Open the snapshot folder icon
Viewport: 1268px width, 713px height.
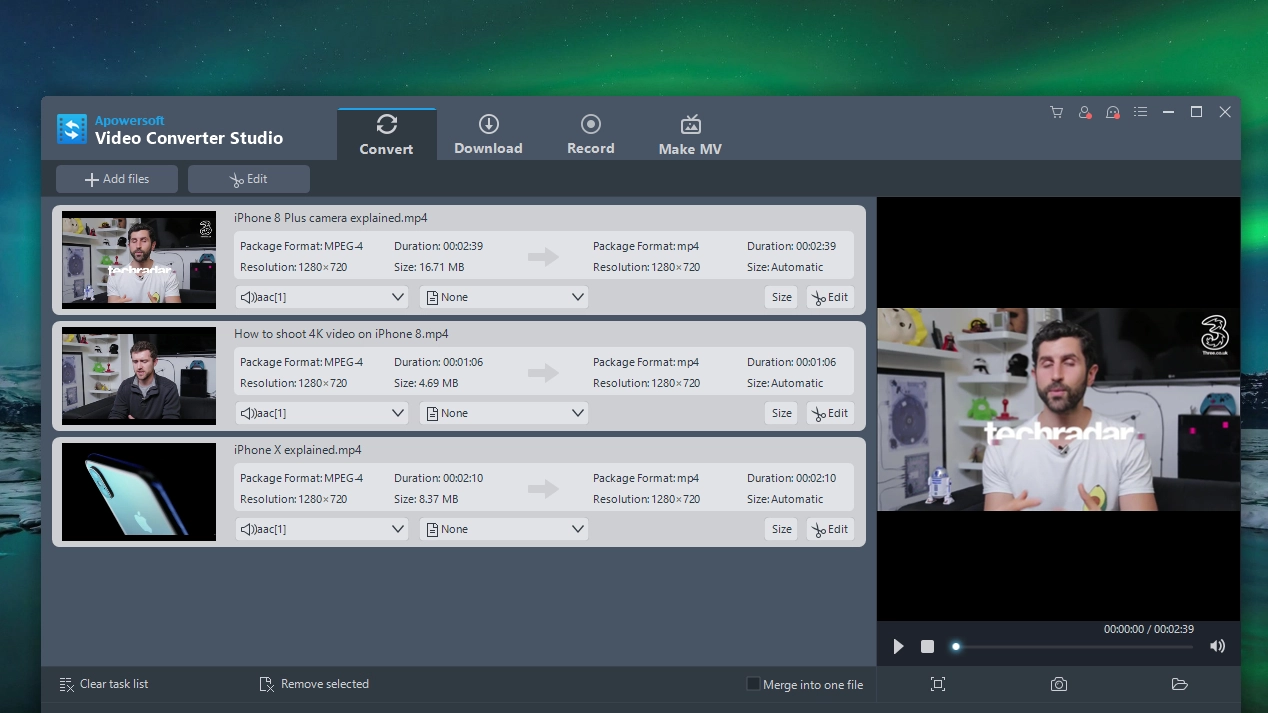(1179, 684)
